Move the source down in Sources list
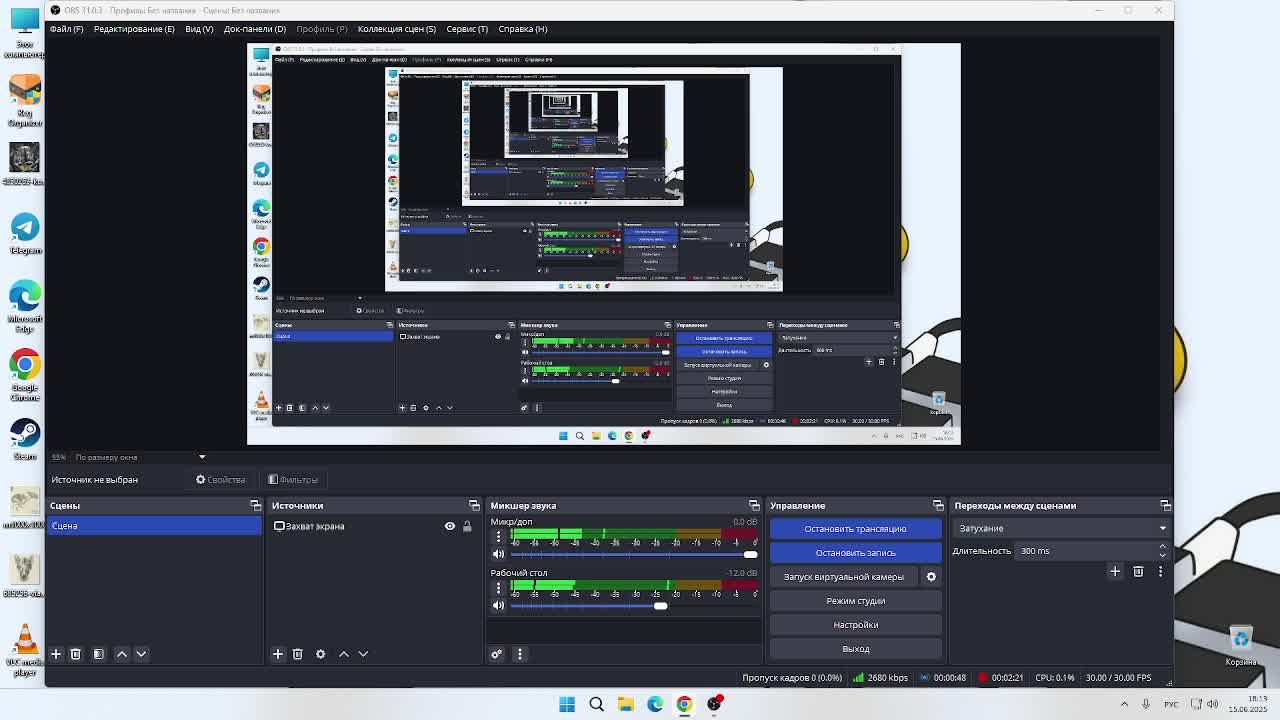Image resolution: width=1280 pixels, height=720 pixels. tap(363, 654)
